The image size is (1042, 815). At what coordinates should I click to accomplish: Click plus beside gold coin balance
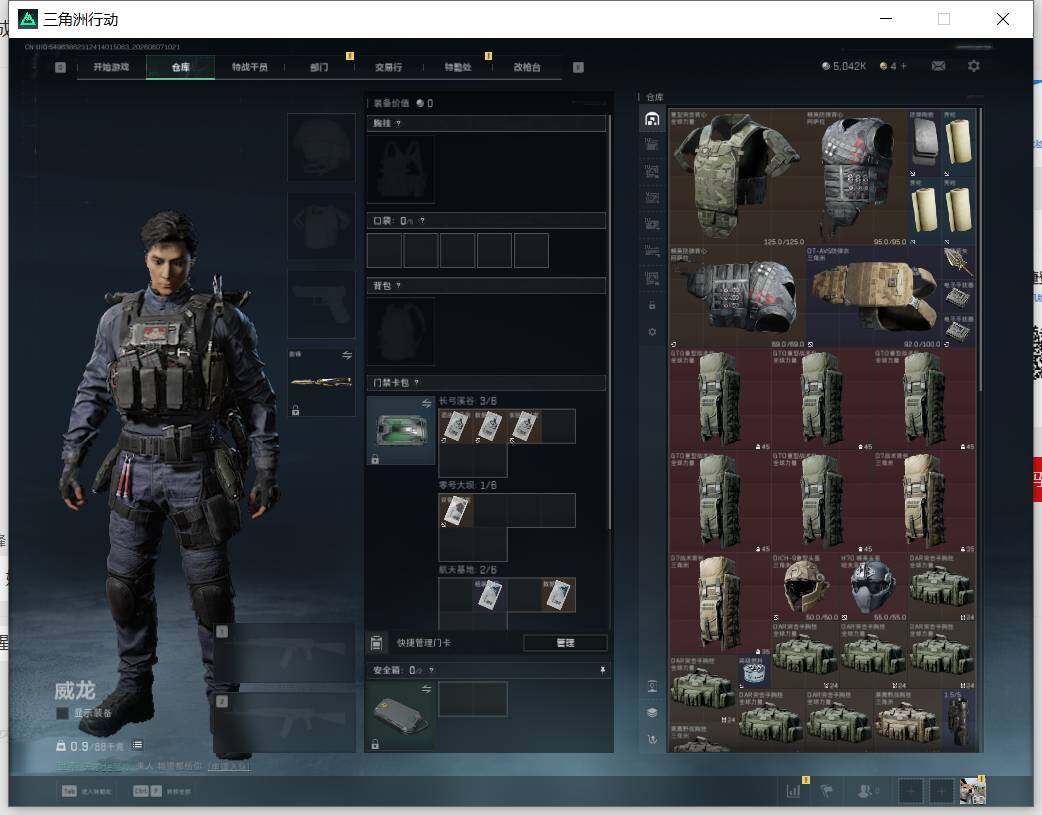click(903, 66)
